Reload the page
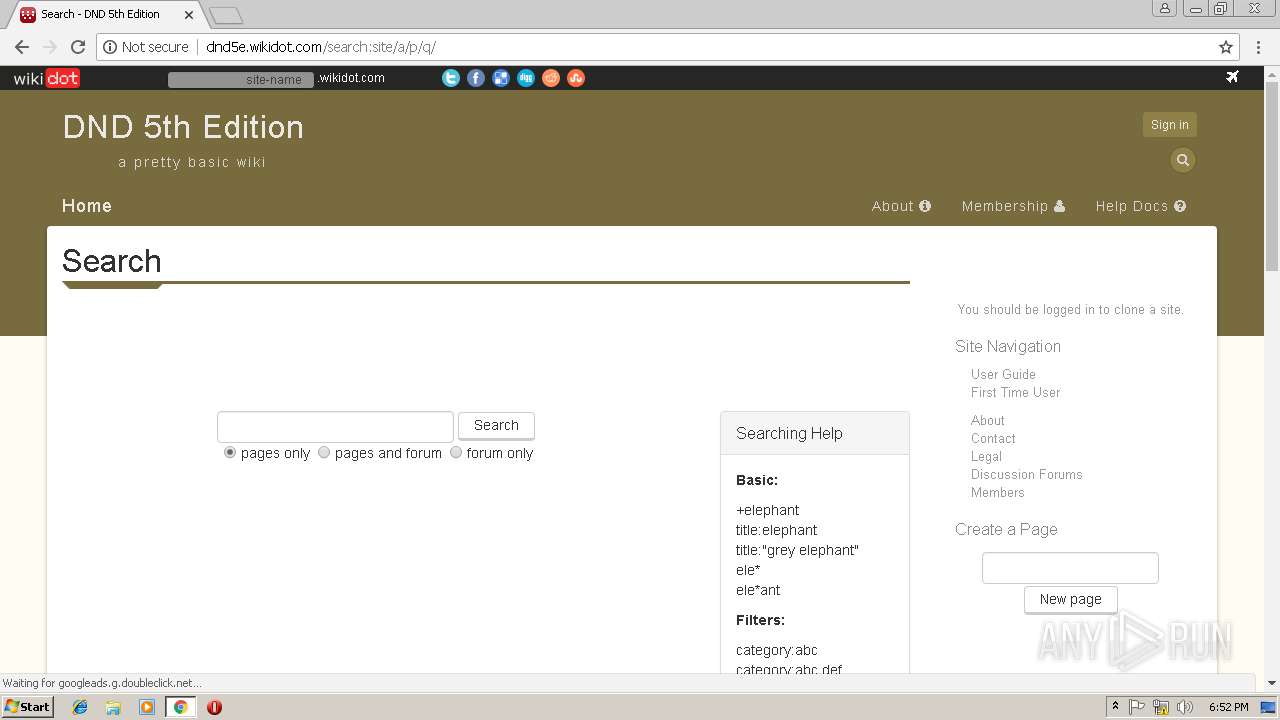The image size is (1280, 720). pyautogui.click(x=78, y=47)
